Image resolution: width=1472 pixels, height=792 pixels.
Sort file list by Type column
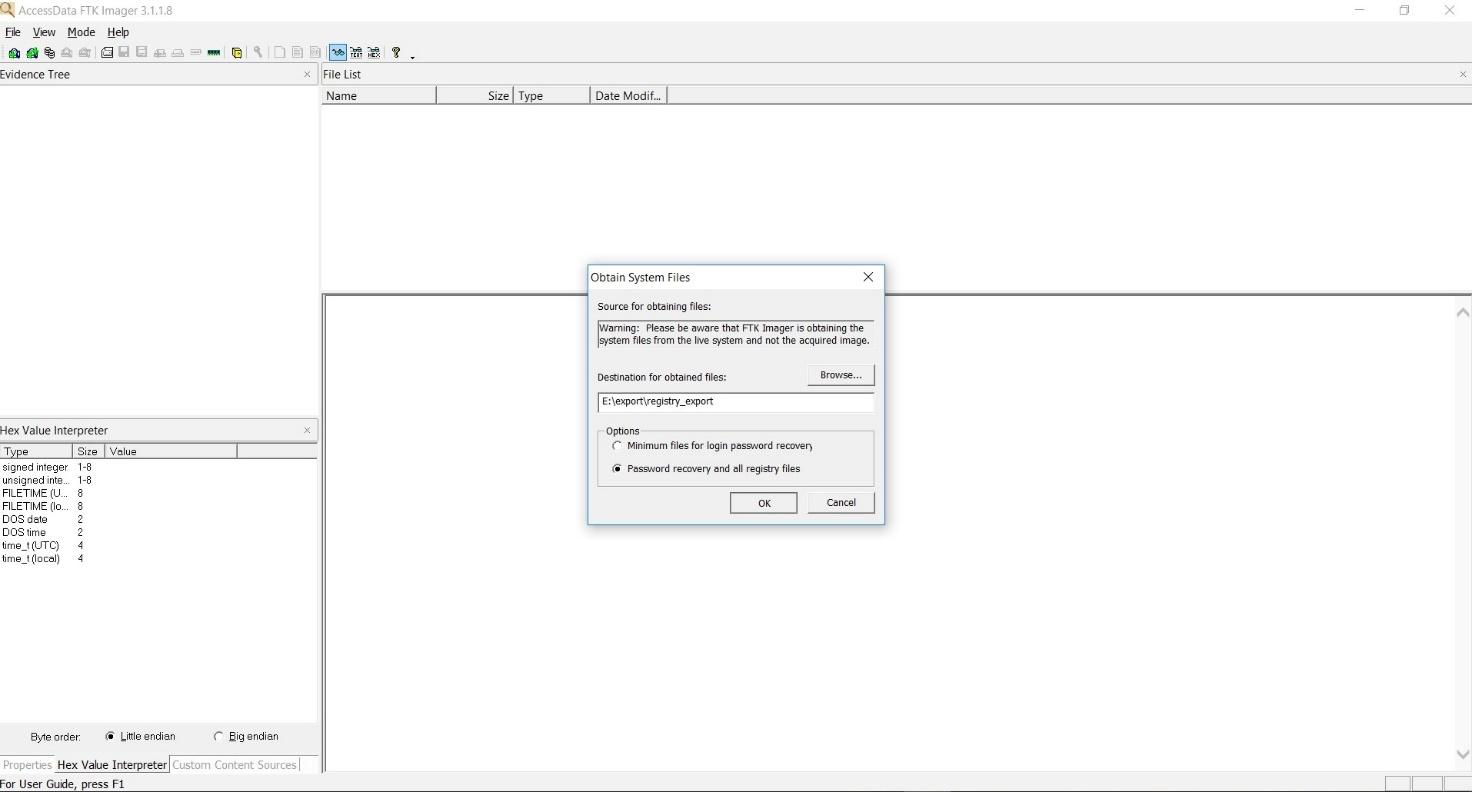click(x=552, y=96)
